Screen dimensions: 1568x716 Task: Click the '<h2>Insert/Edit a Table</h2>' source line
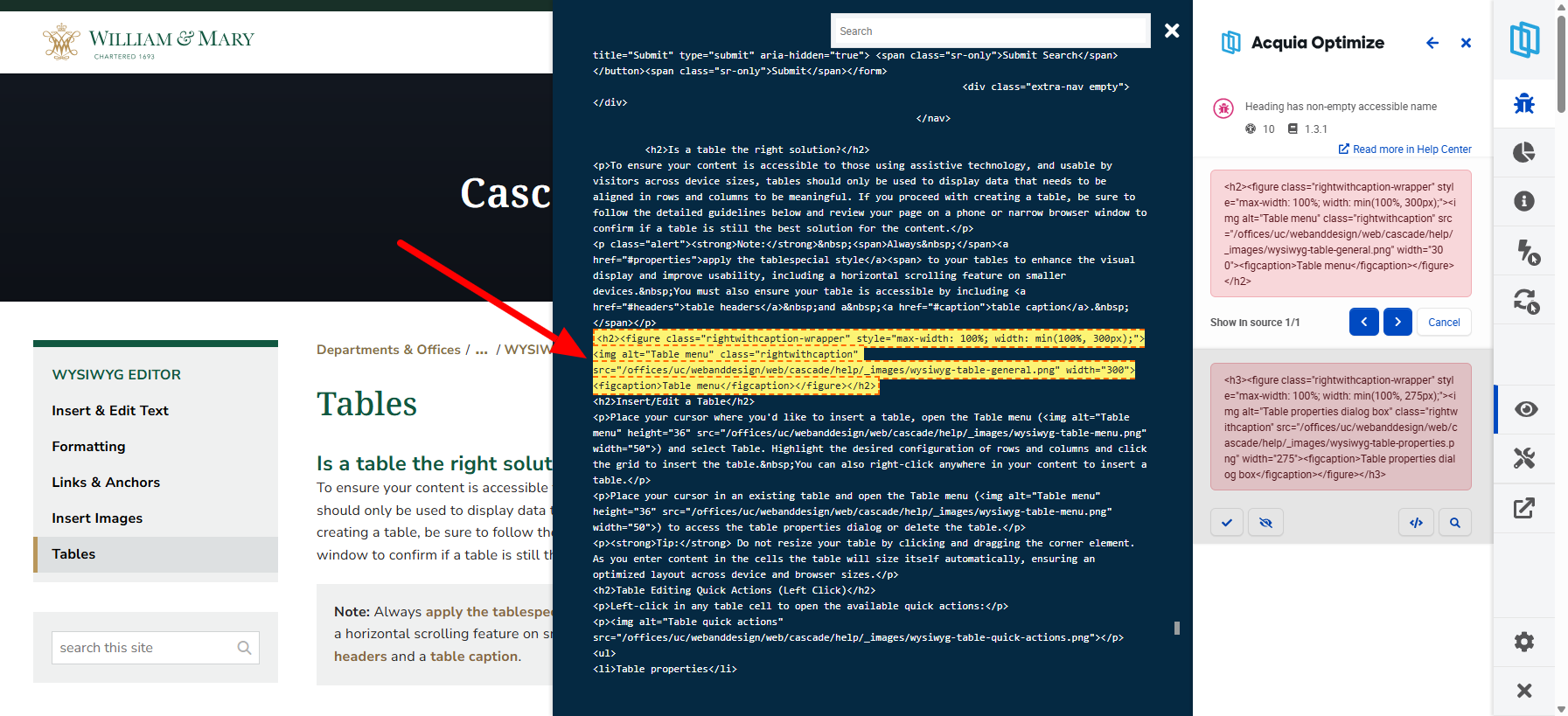pos(673,401)
